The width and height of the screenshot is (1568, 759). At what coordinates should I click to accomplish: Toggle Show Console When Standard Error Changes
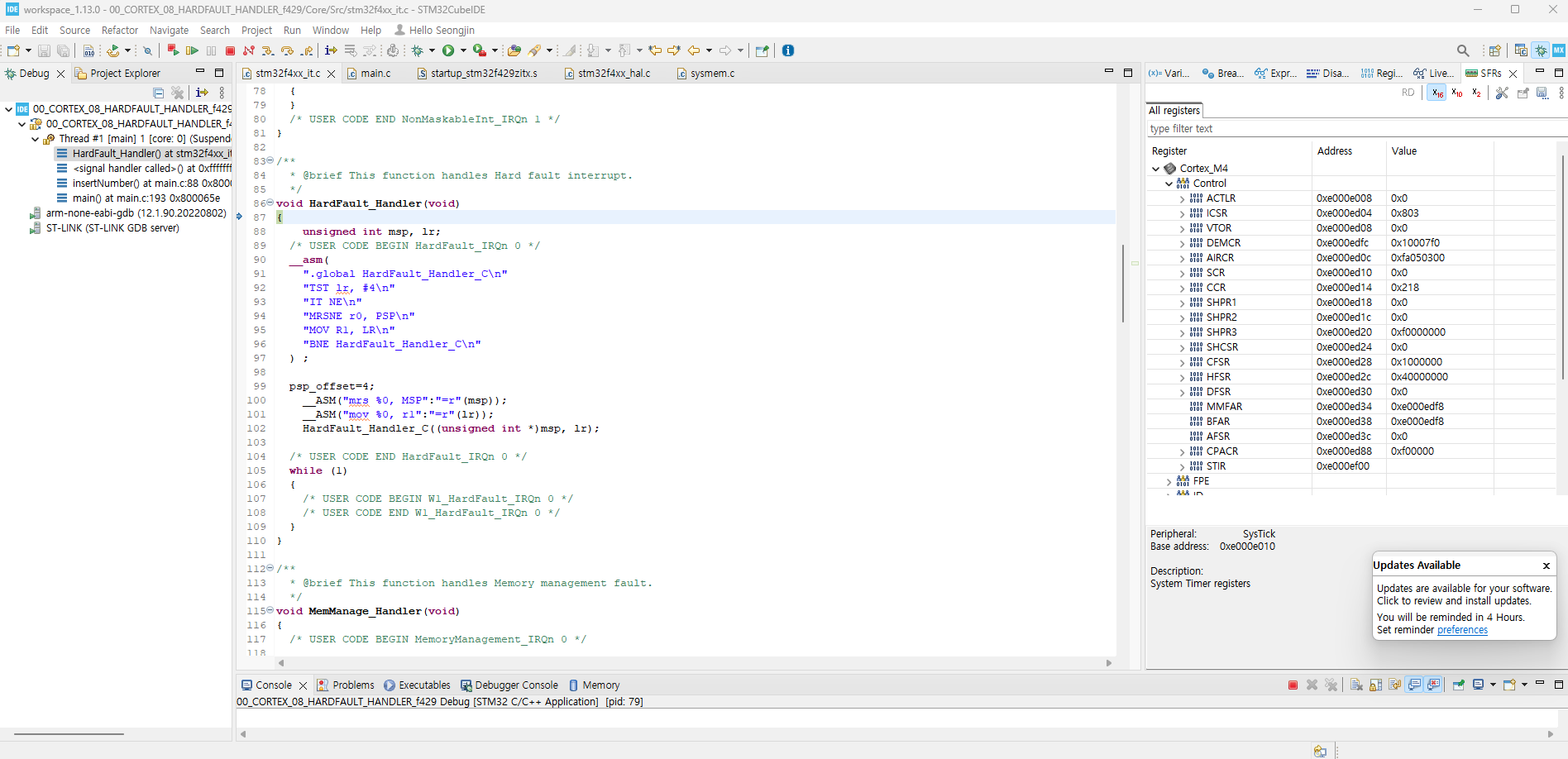coord(1434,685)
